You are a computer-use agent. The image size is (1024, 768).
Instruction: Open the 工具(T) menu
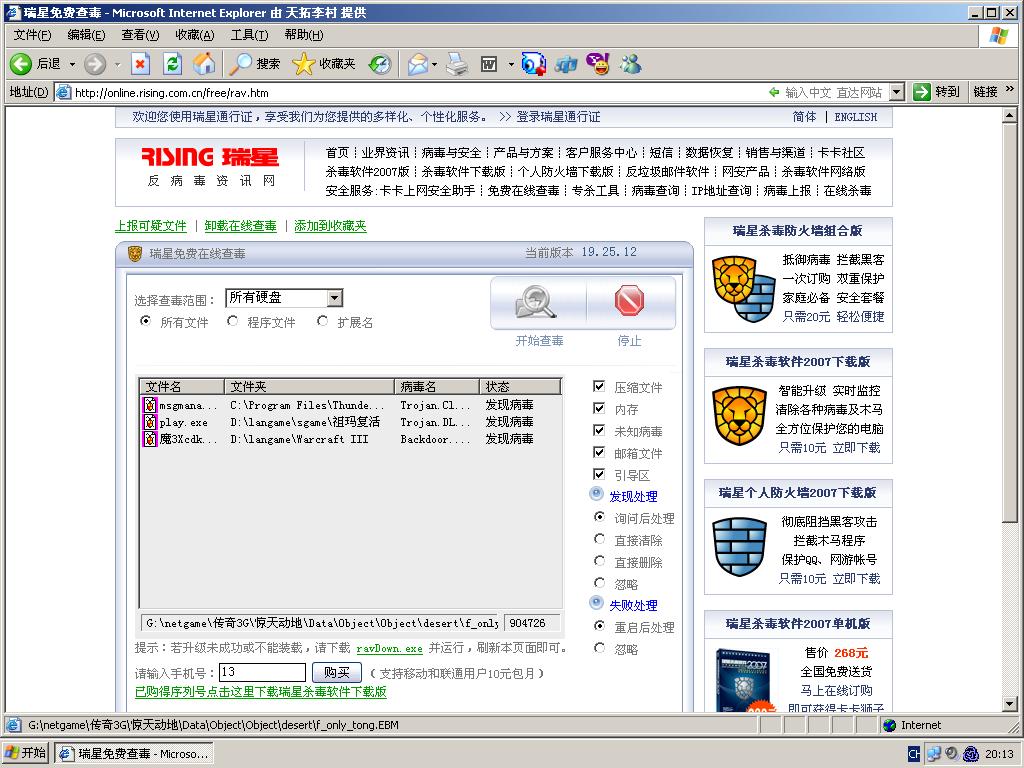[x=249, y=35]
